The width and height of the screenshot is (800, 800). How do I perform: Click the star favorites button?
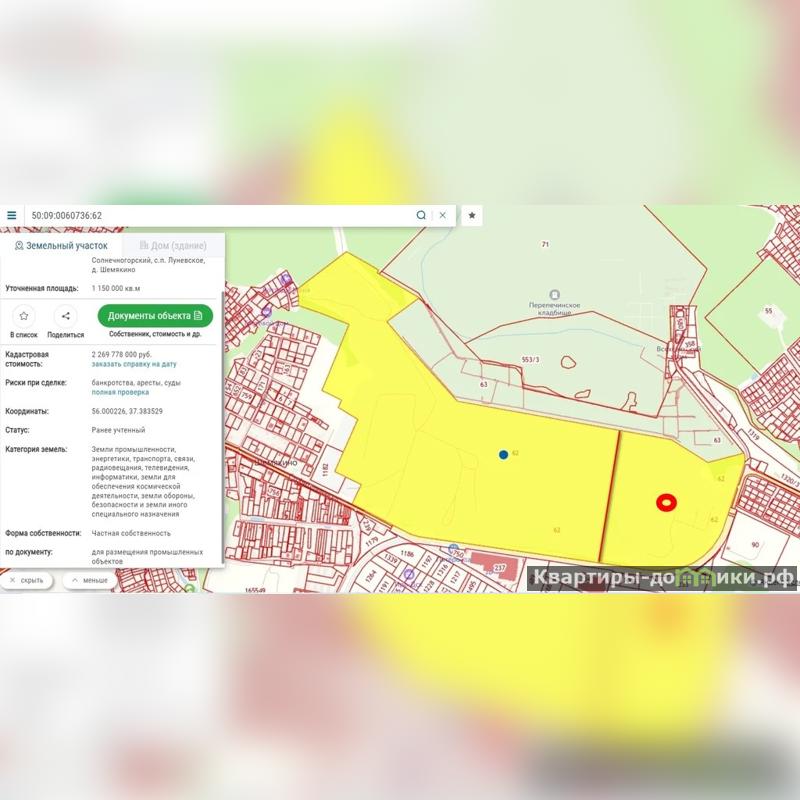pos(472,215)
